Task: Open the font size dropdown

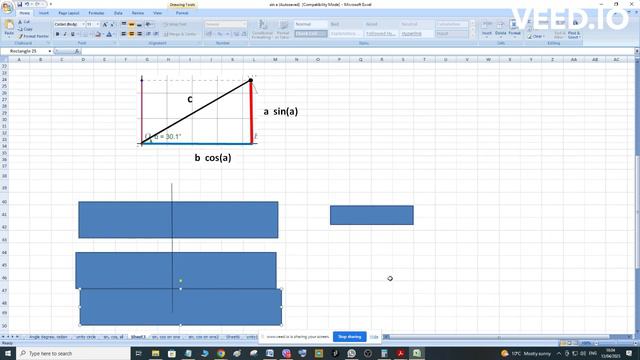Action: click(98, 24)
